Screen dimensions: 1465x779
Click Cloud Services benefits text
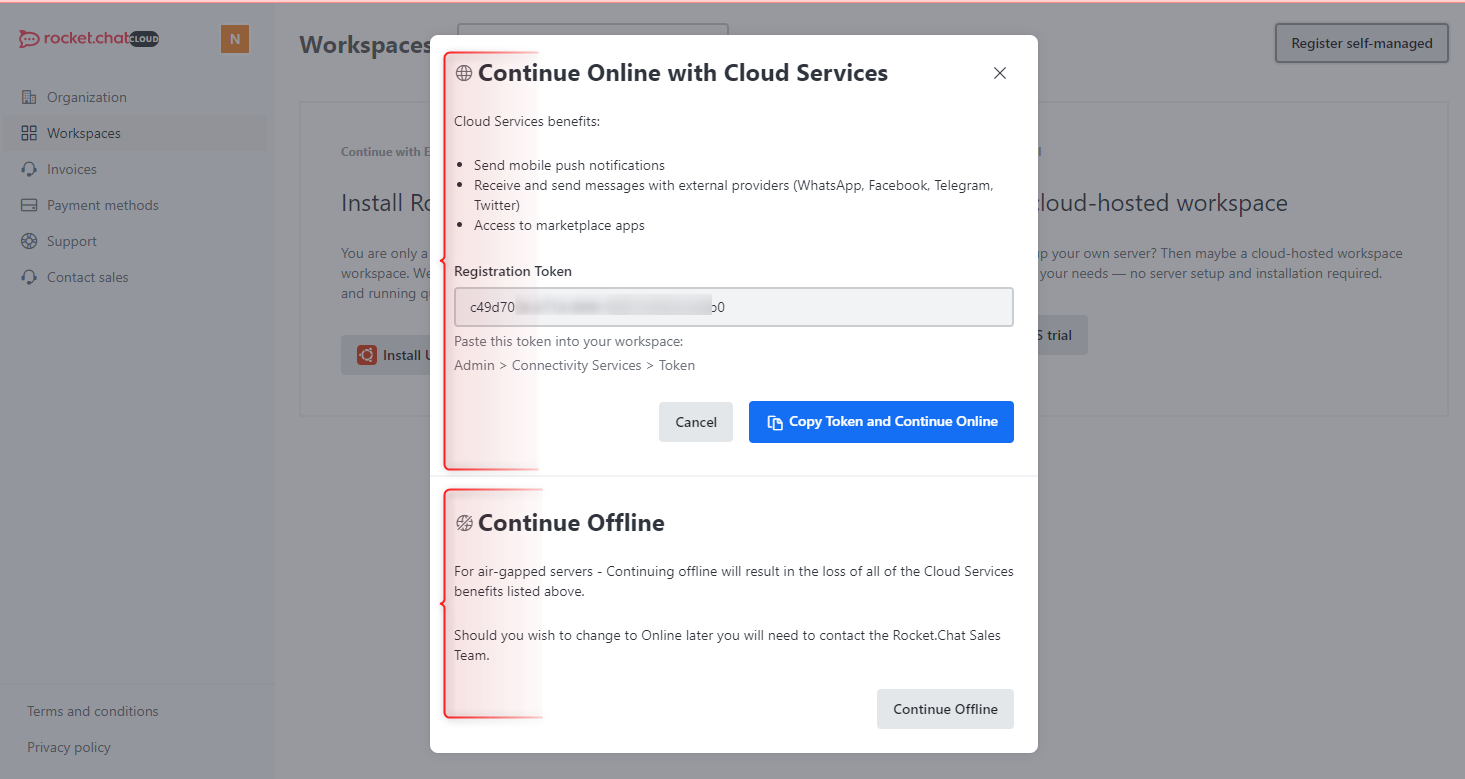tap(527, 121)
